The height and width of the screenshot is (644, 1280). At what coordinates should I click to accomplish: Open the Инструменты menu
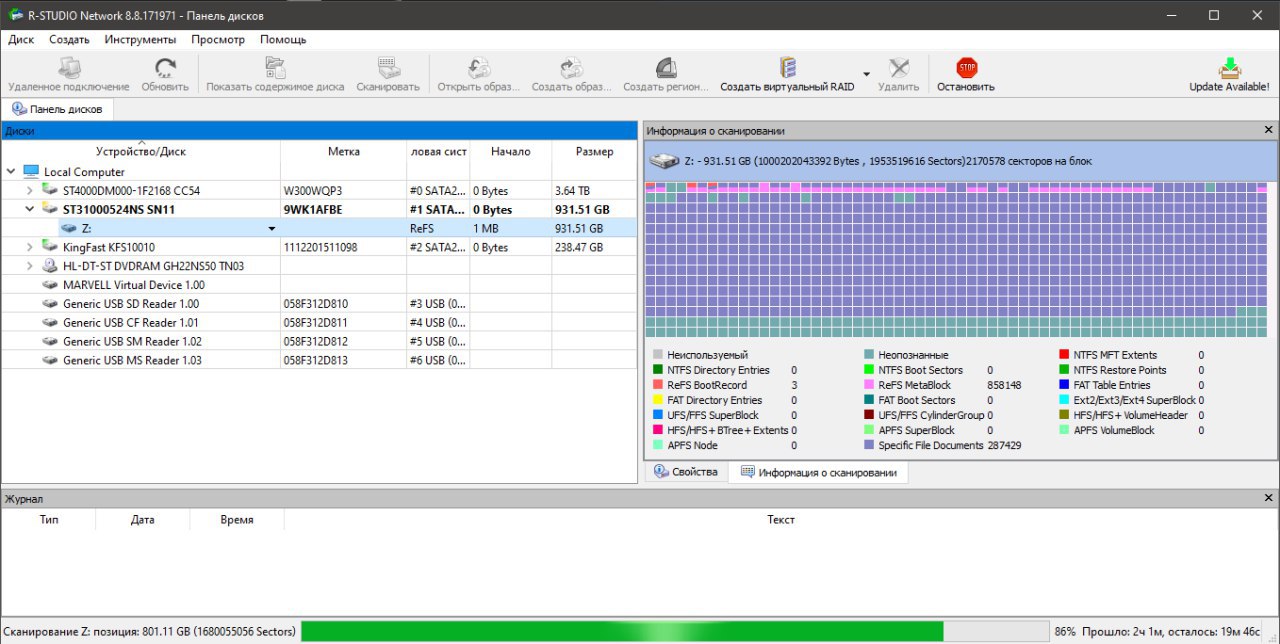[x=140, y=40]
